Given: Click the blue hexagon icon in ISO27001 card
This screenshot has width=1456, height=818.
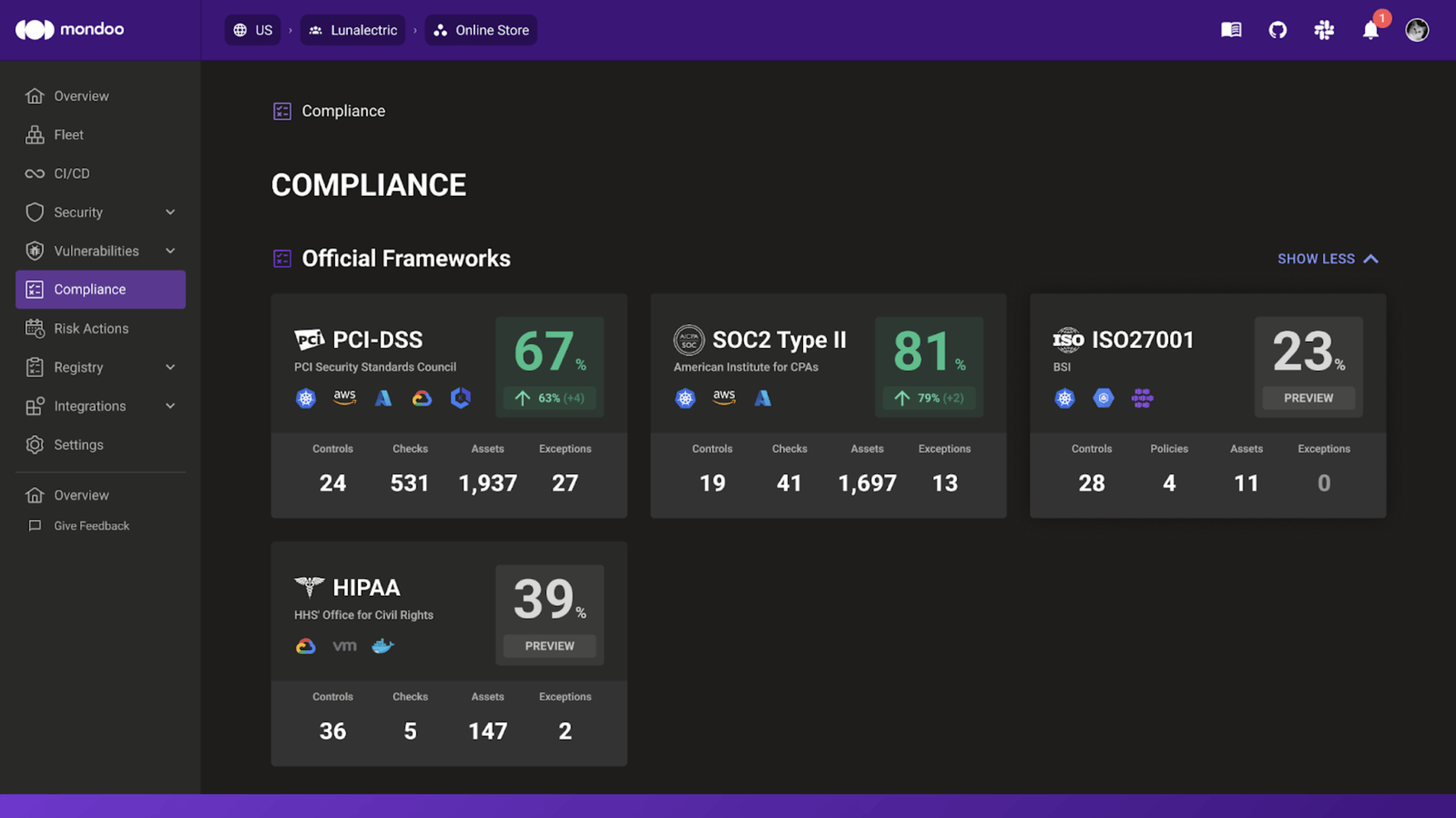Looking at the screenshot, I should tap(1104, 398).
